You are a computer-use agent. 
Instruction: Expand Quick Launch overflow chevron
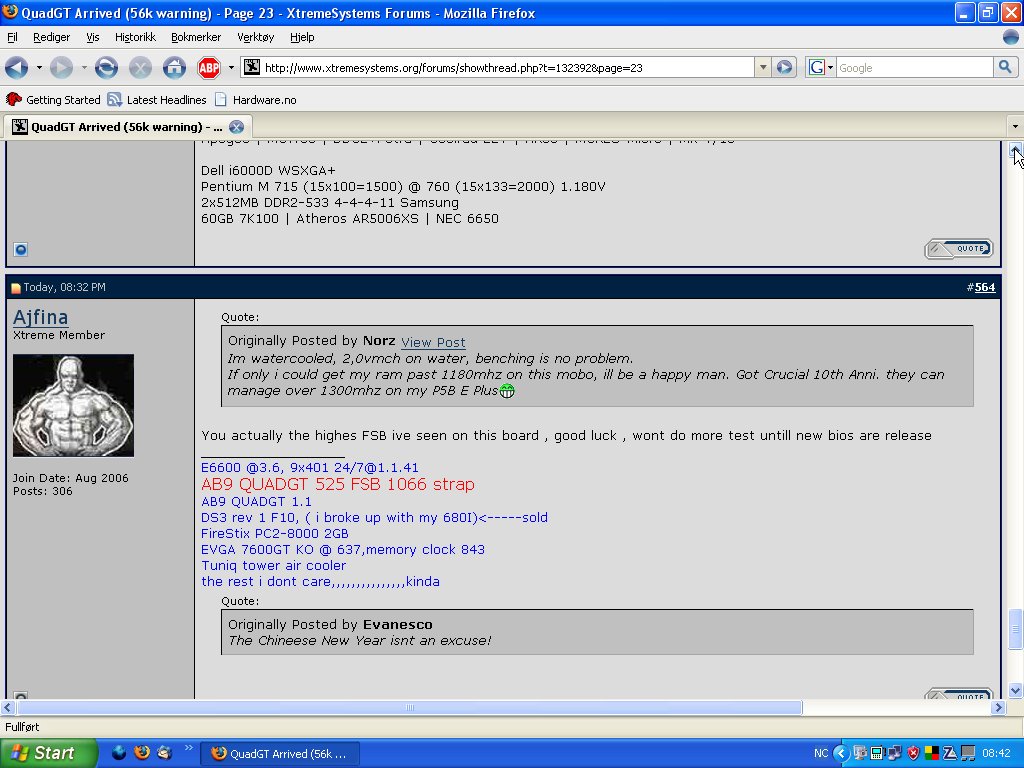(189, 748)
